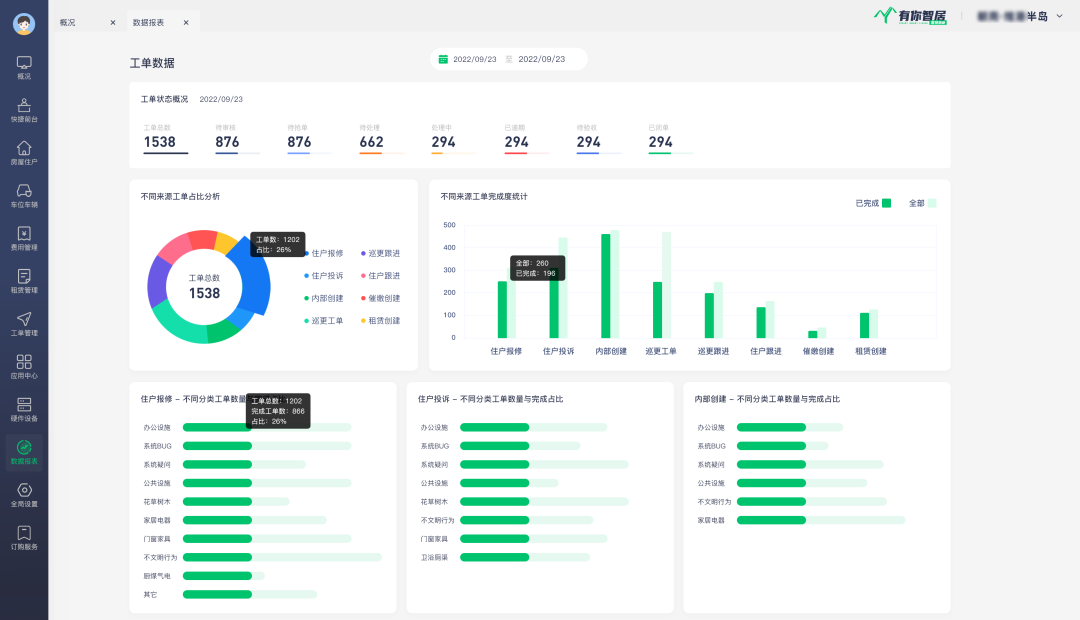The image size is (1080, 620).
Task: Click 其它 progress bar in 住户报修 panel
Action: pyautogui.click(x=249, y=595)
